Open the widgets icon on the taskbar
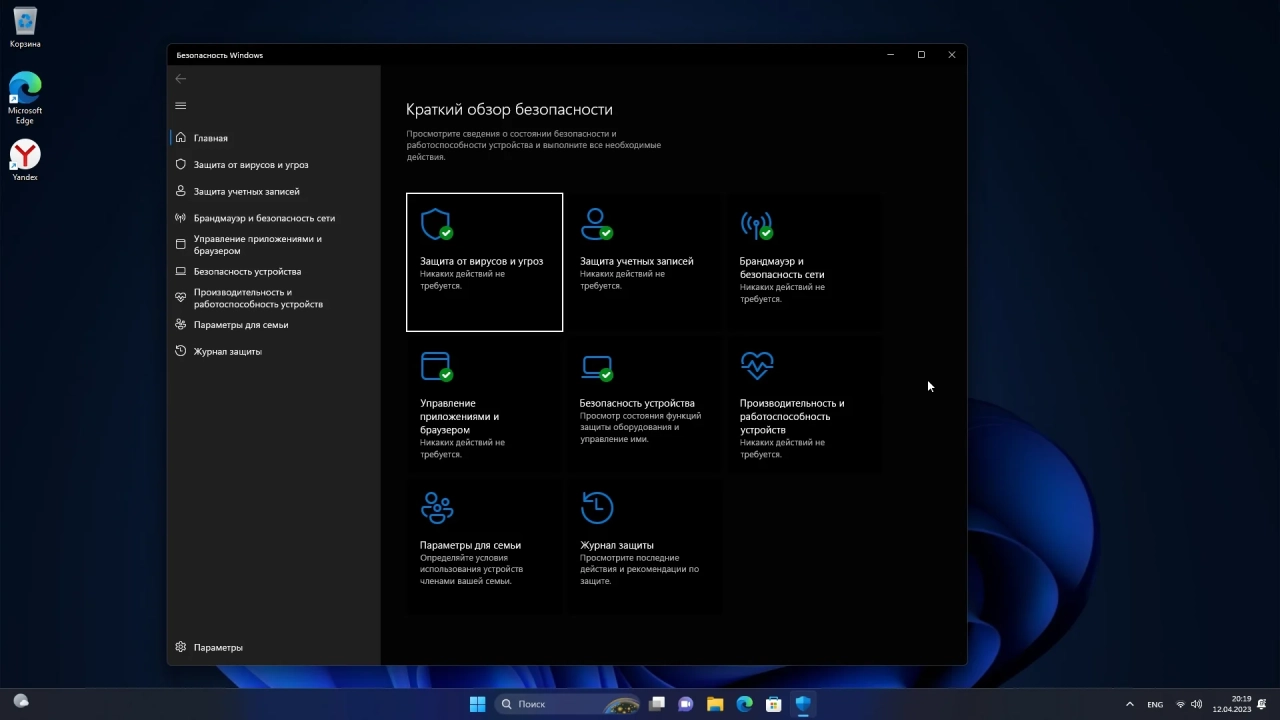This screenshot has height=720, width=1280. [21, 702]
